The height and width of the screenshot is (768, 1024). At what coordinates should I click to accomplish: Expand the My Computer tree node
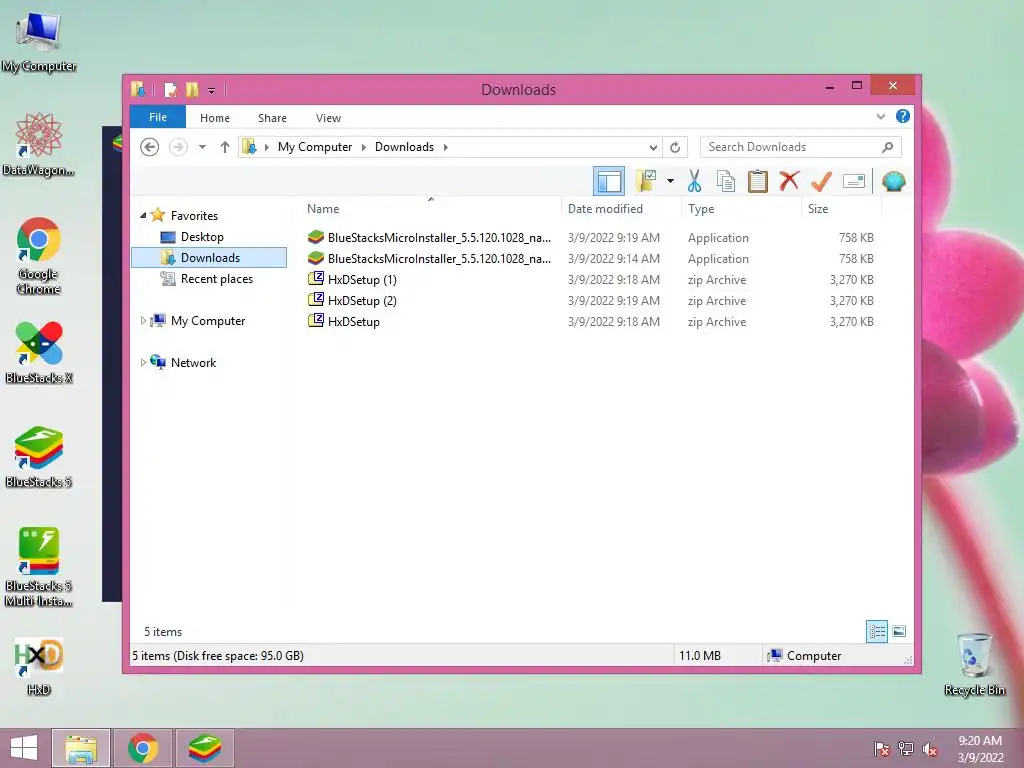[143, 321]
